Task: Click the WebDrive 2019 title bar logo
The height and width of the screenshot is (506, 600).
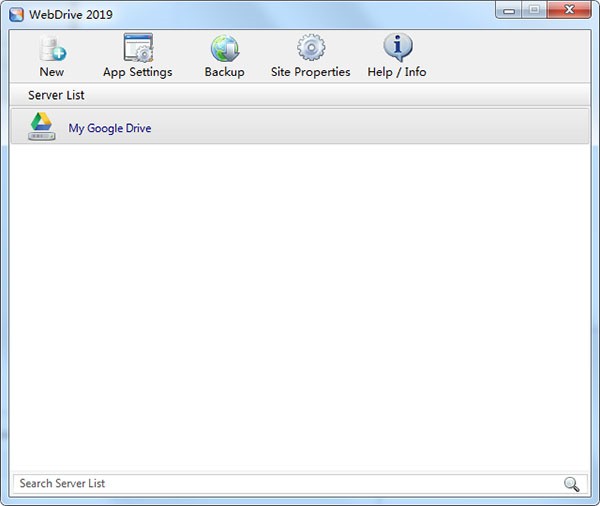Action: coord(16,15)
